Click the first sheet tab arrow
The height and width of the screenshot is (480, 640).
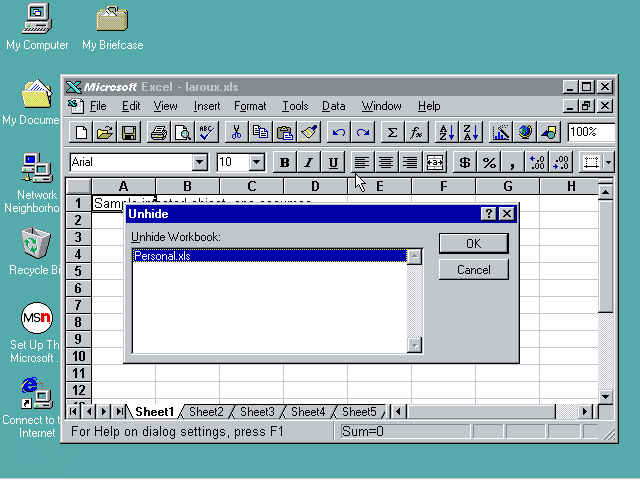(x=73, y=411)
